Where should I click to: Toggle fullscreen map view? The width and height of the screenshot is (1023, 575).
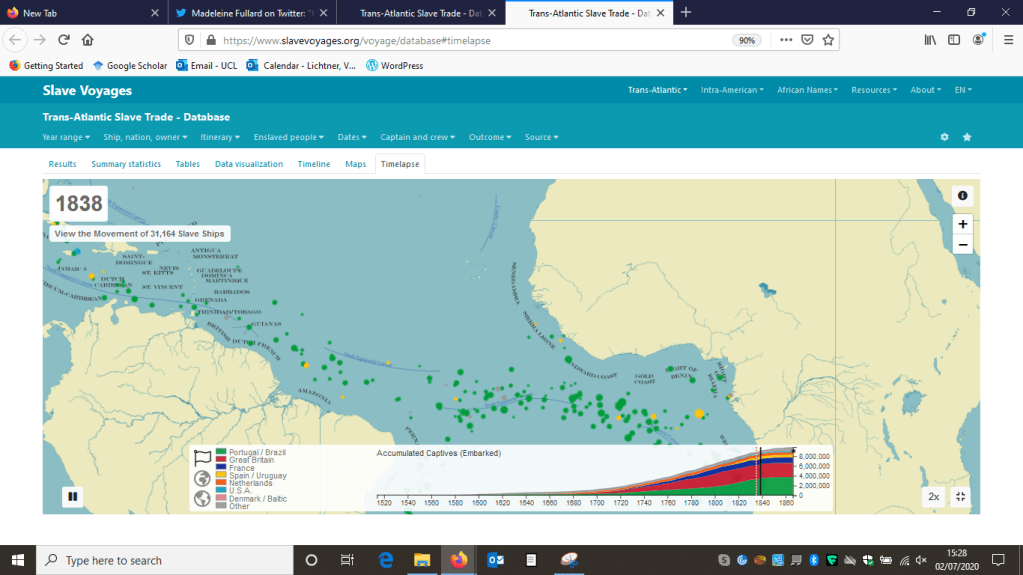pyautogui.click(x=961, y=496)
